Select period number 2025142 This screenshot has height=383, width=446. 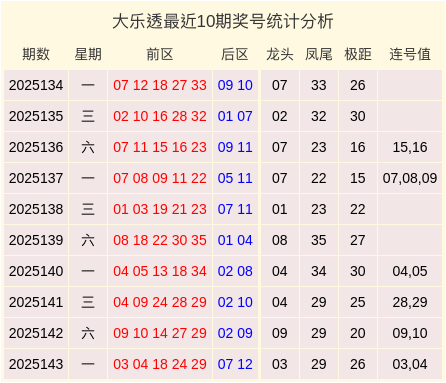point(36,333)
